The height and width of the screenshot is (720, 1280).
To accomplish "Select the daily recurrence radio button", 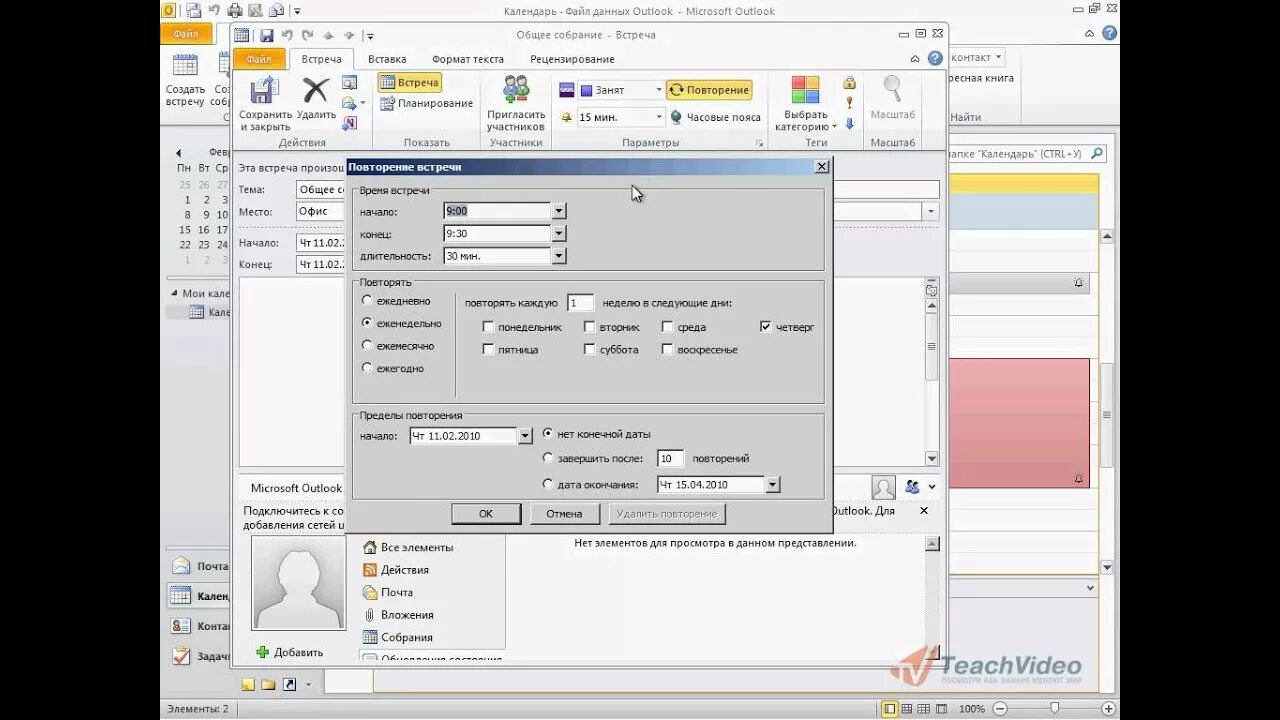I will point(368,300).
